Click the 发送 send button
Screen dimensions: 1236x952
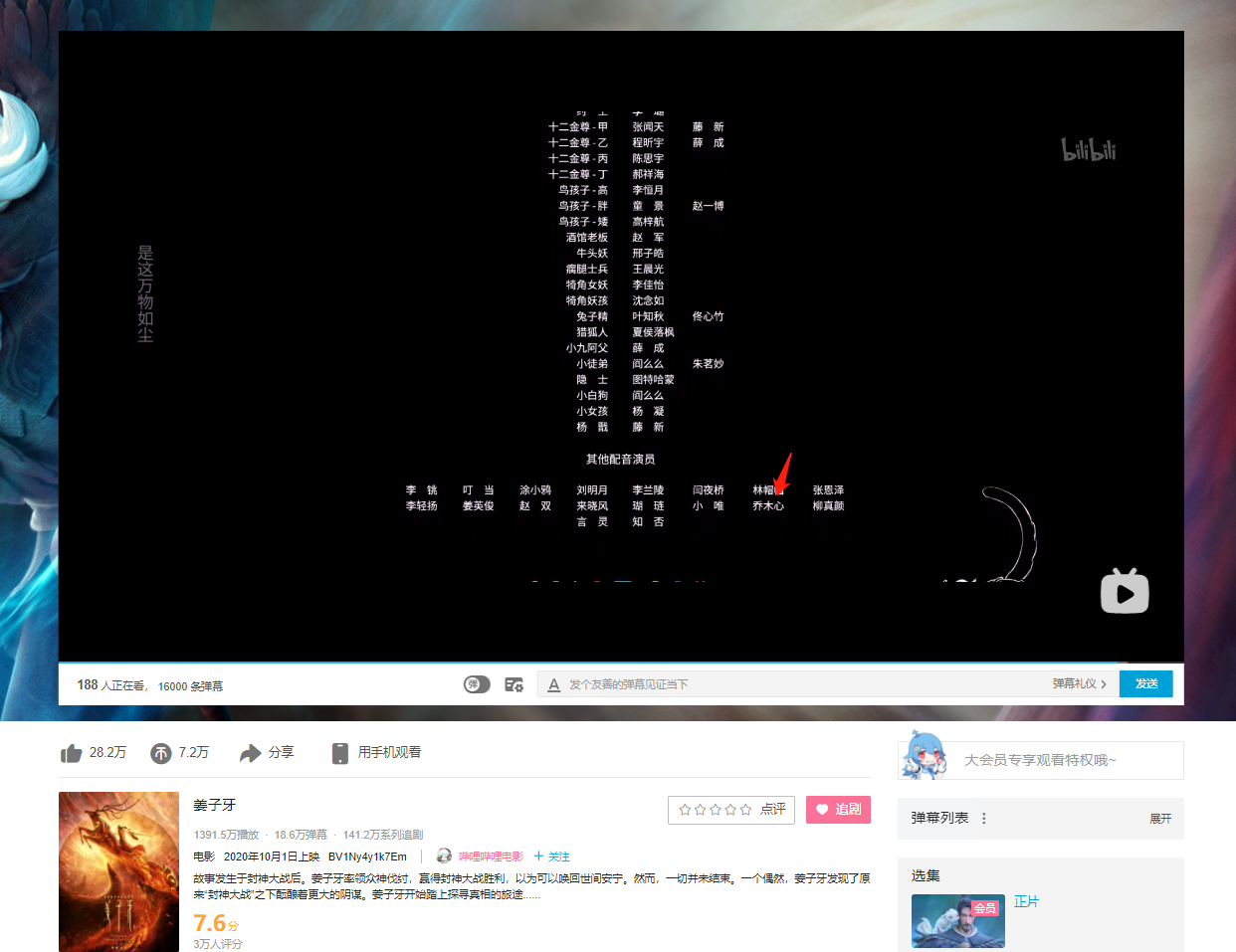tap(1145, 683)
